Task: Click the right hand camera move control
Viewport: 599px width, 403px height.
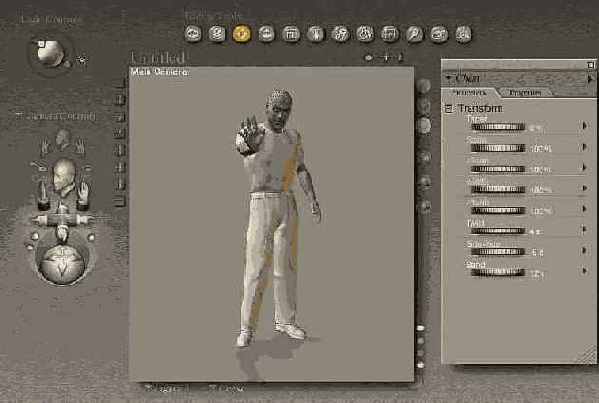Action: pos(83,195)
